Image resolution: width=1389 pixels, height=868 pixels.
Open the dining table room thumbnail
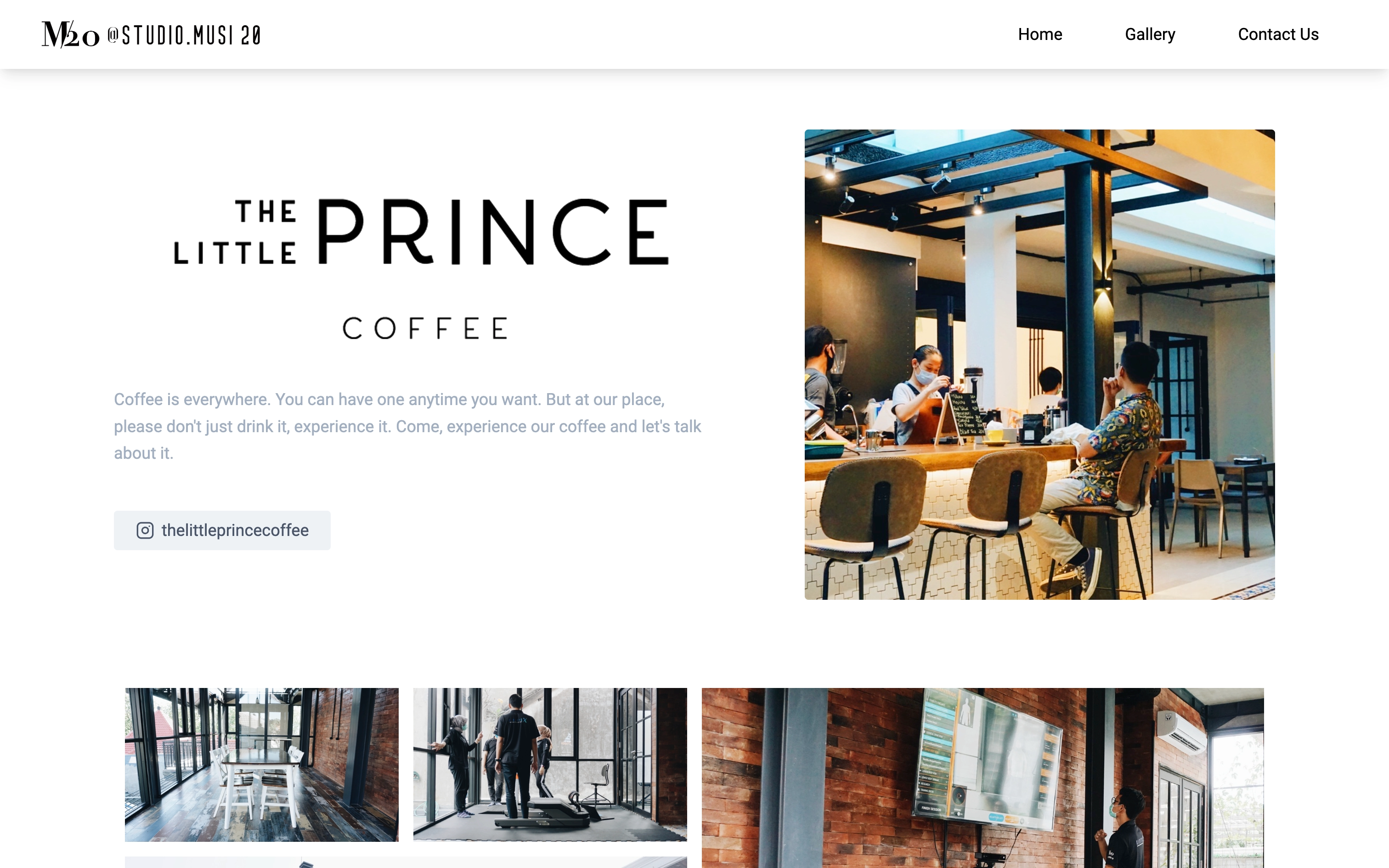click(x=262, y=765)
